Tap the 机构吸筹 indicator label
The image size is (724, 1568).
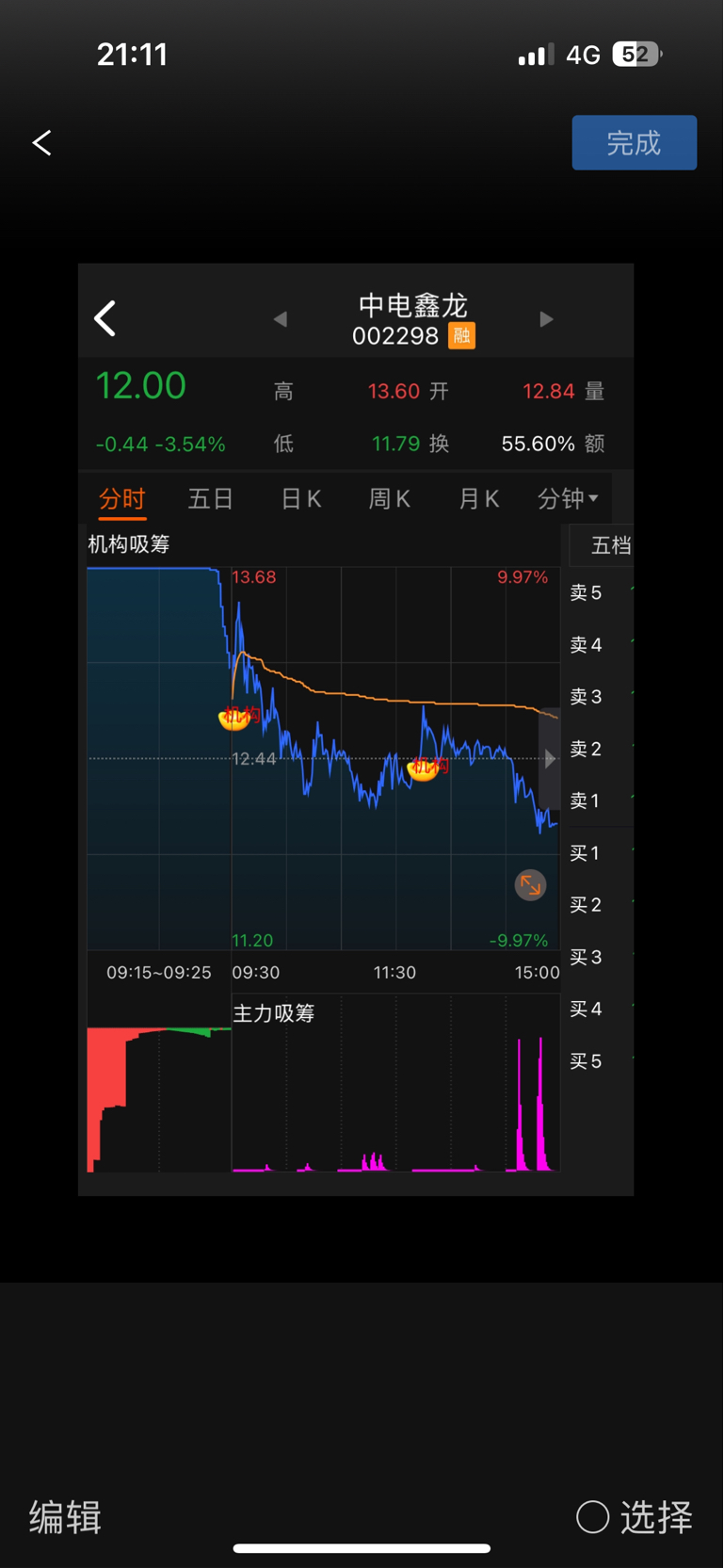129,544
